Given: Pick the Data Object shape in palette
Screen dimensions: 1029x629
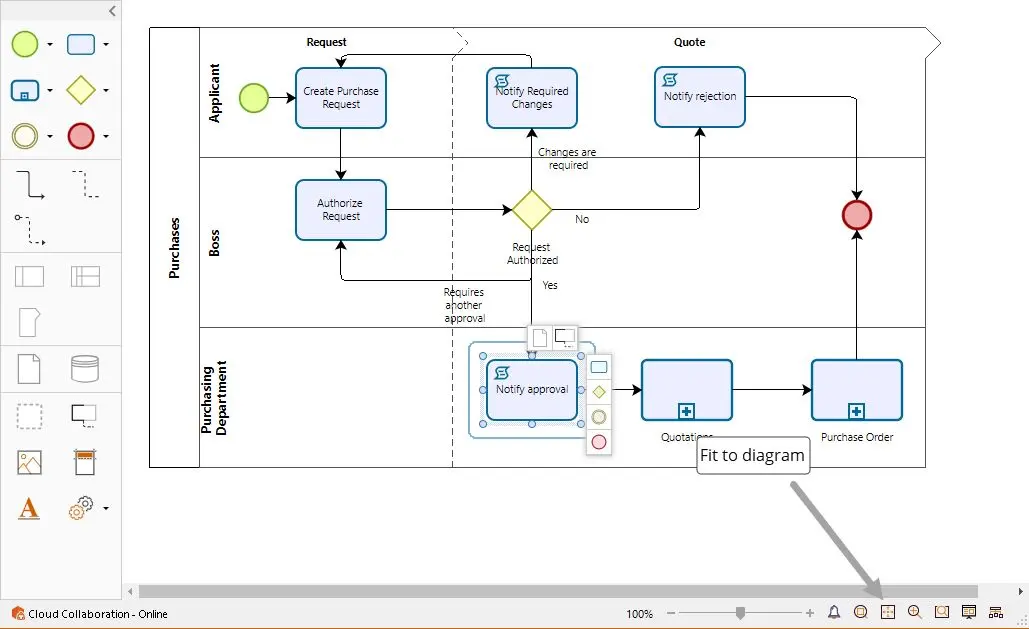Looking at the screenshot, I should pos(29,369).
